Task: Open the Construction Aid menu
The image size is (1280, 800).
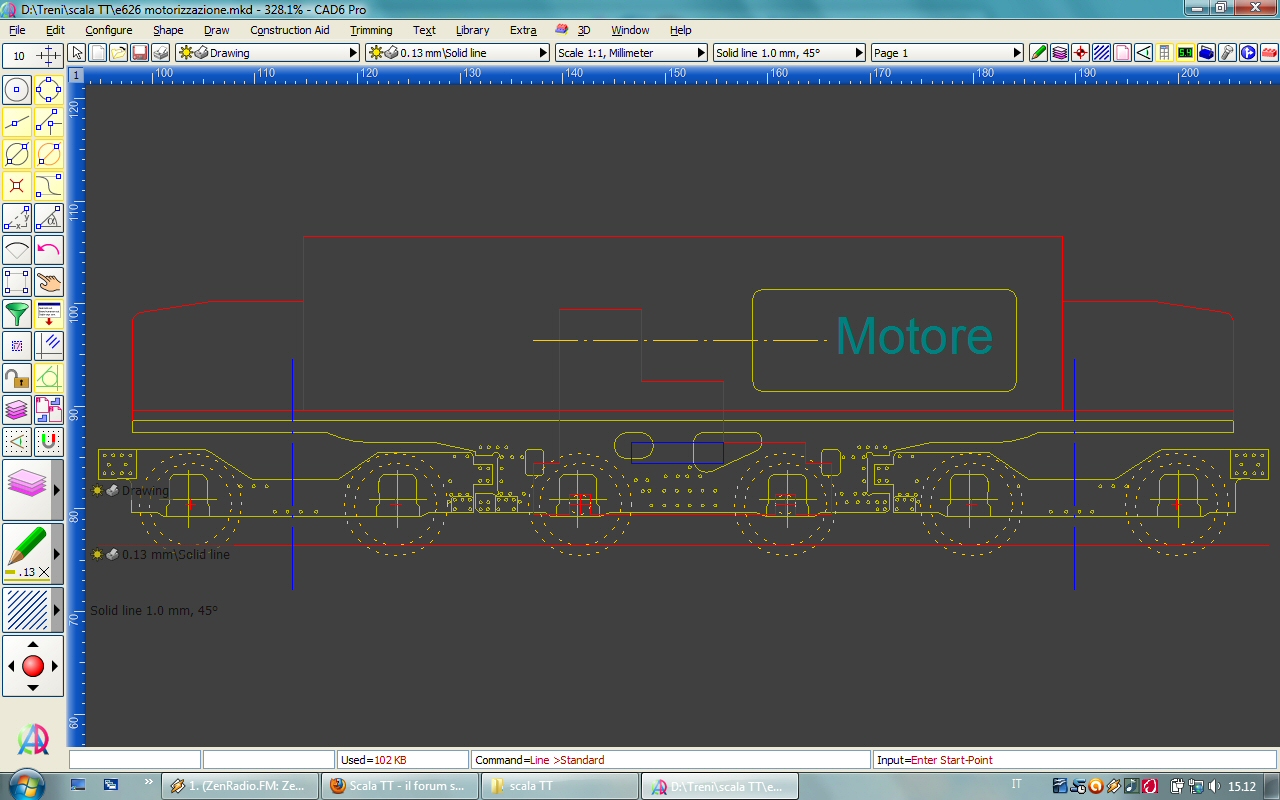Action: tap(289, 30)
